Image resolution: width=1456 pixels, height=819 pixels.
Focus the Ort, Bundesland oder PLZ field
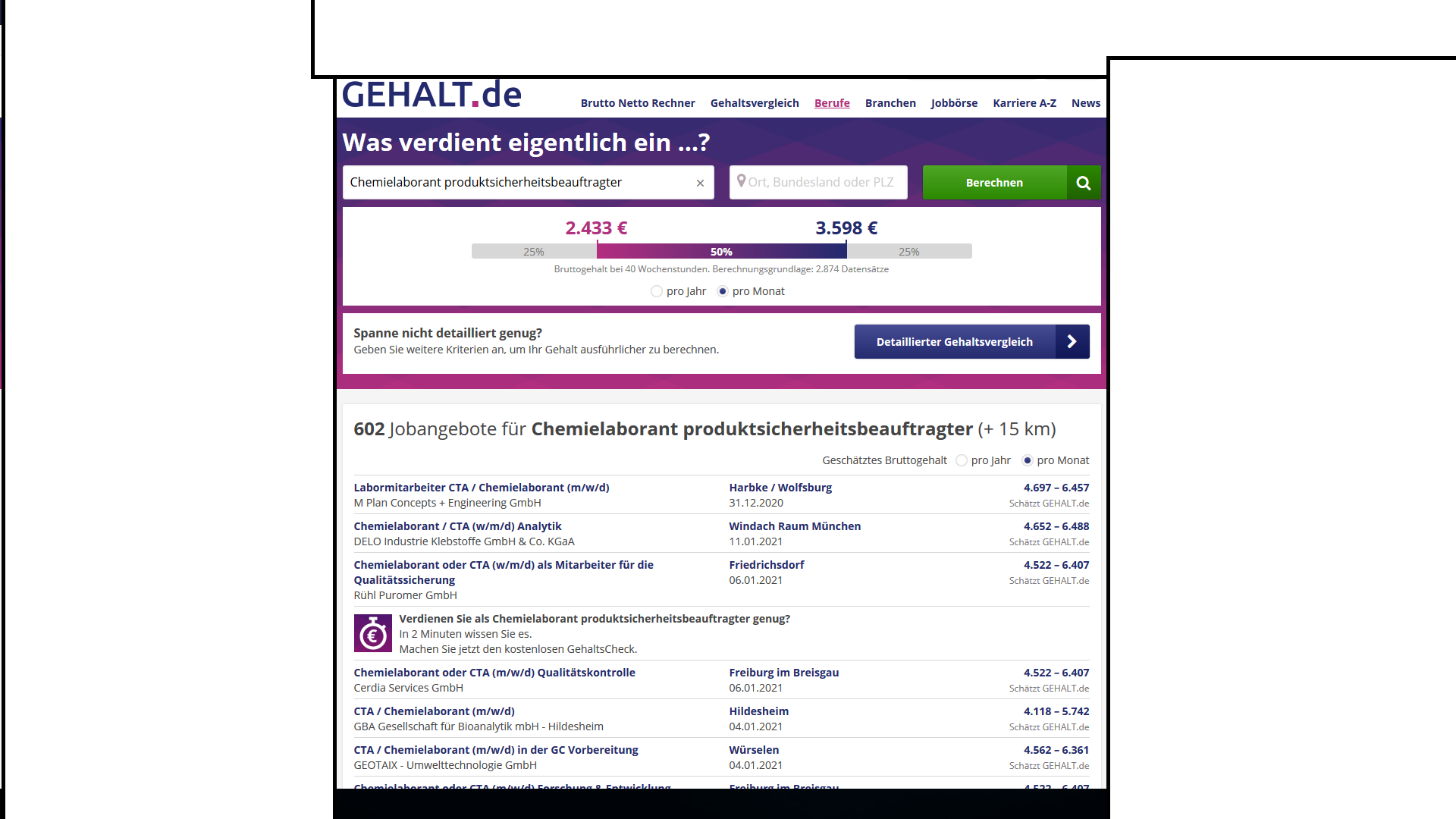[x=823, y=183]
